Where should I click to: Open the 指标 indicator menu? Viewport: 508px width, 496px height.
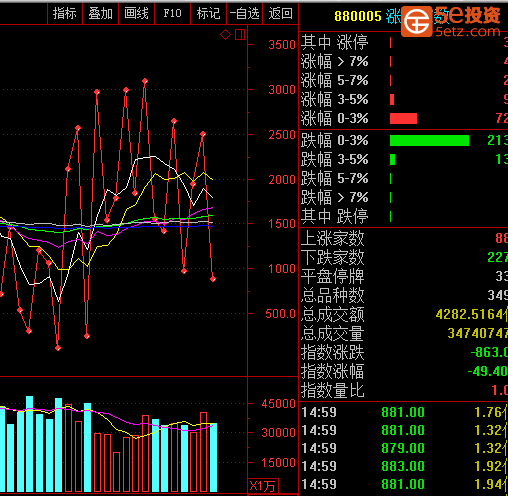(65, 13)
